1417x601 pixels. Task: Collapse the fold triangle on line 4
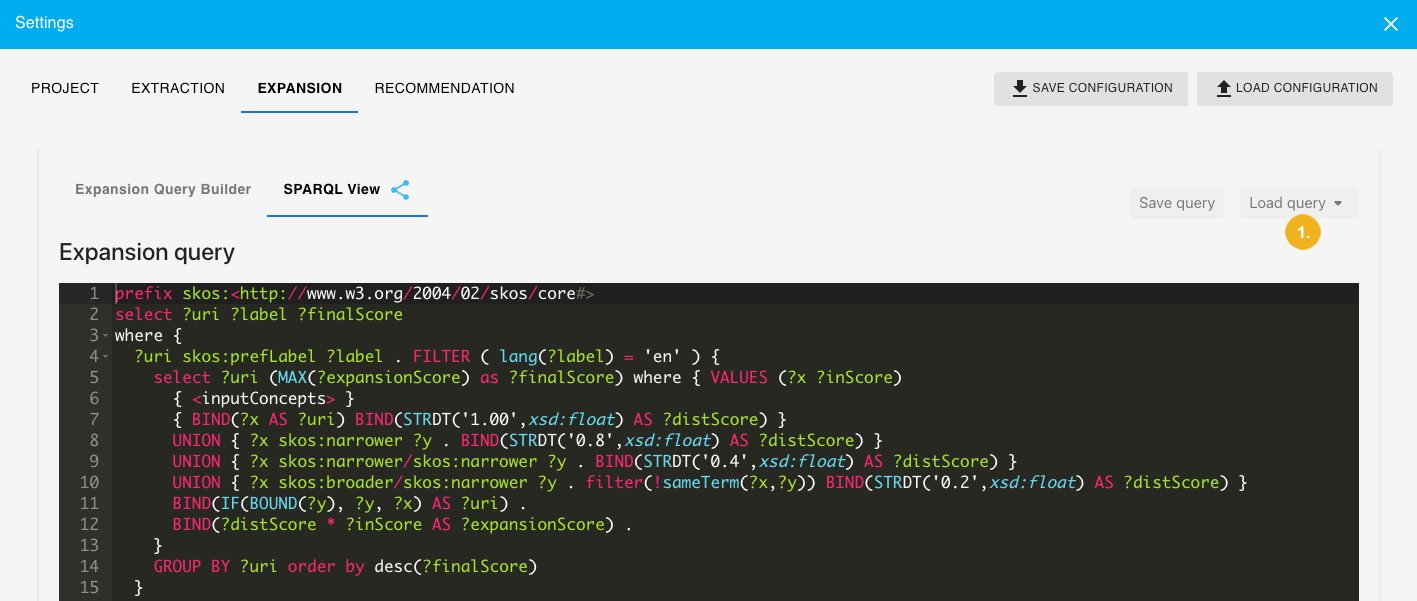(103, 356)
